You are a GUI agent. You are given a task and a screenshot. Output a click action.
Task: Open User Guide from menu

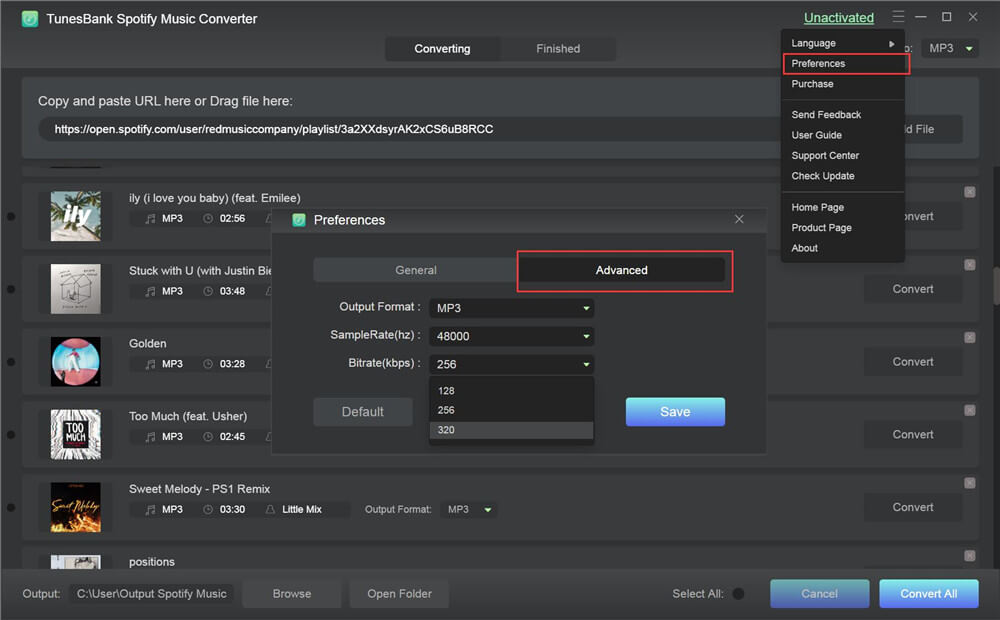[x=843, y=135]
